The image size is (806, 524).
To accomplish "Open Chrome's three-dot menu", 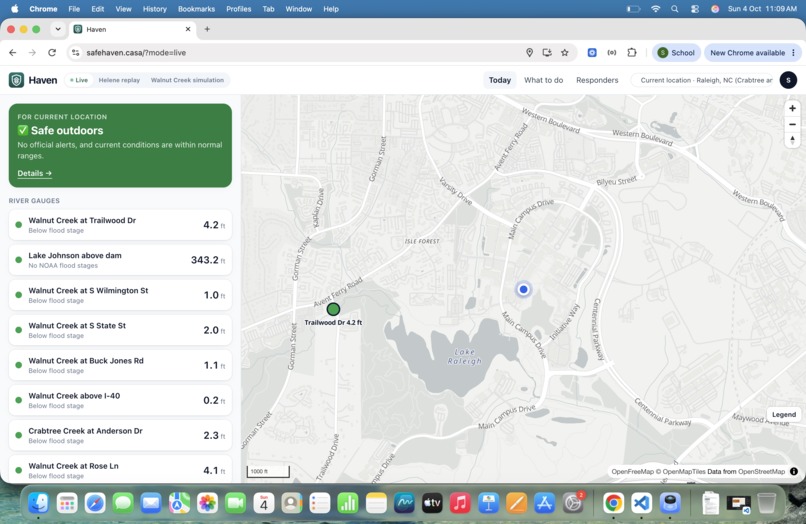I will pyautogui.click(x=793, y=52).
